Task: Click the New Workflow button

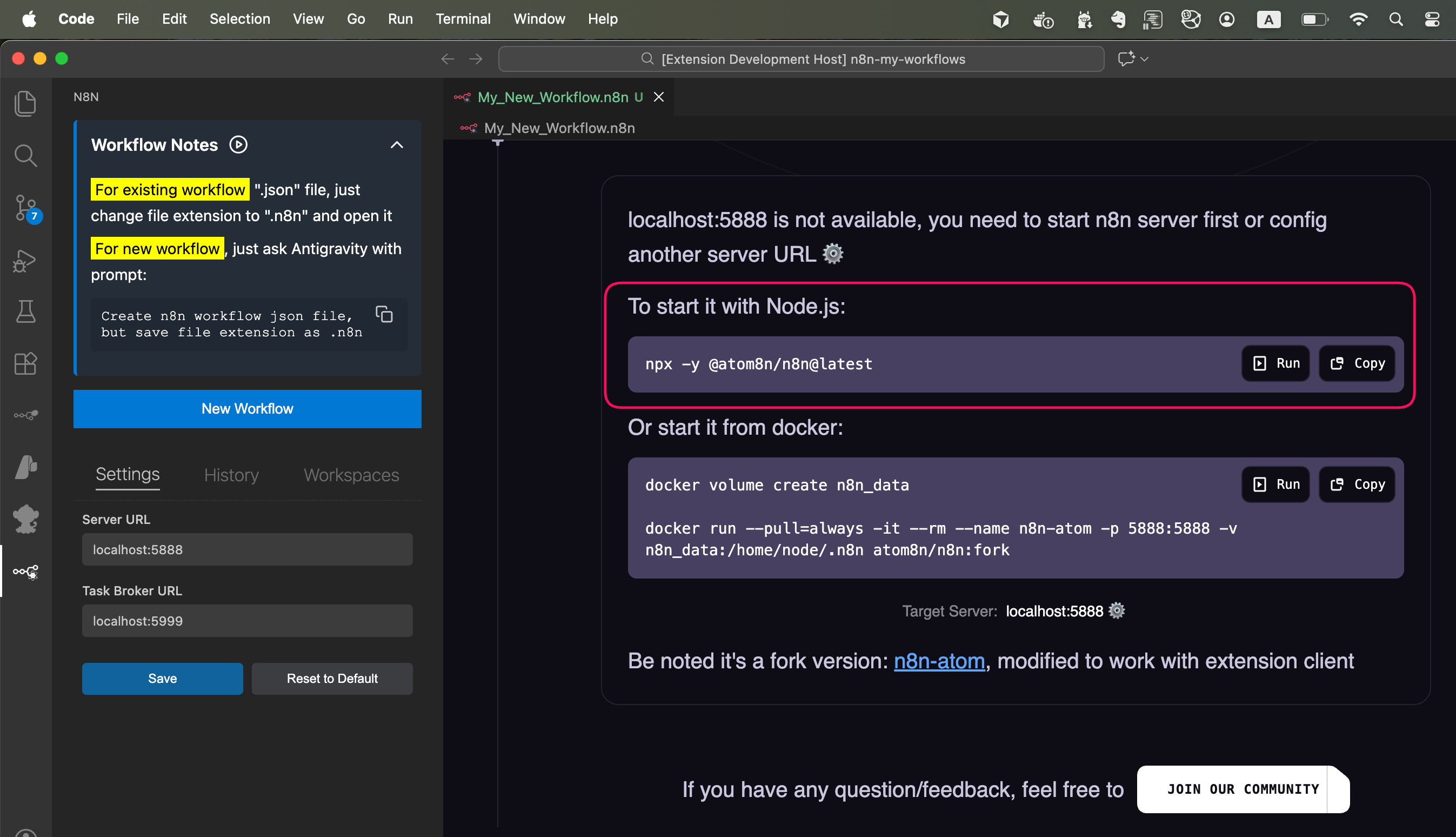Action: tap(247, 409)
